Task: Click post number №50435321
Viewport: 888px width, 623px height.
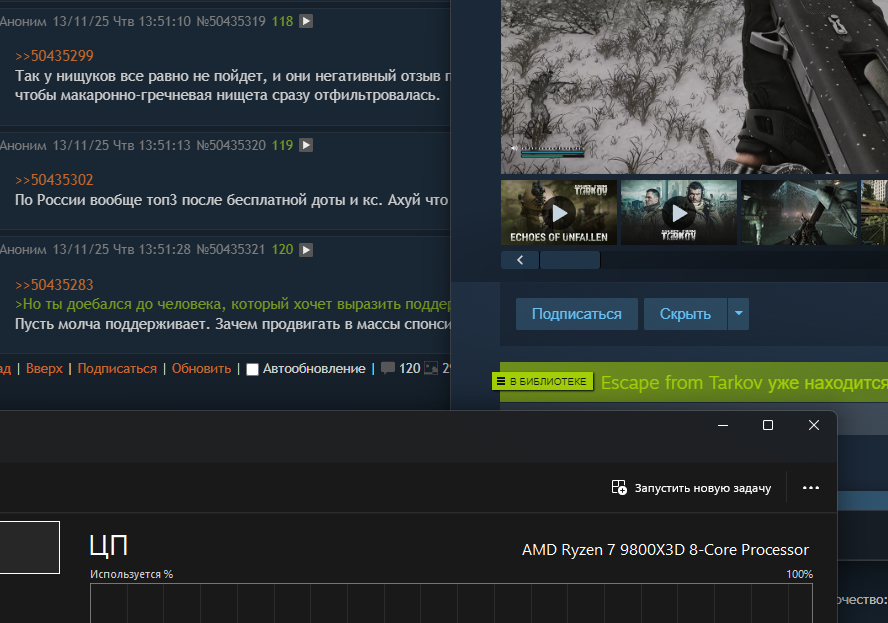Action: click(230, 250)
